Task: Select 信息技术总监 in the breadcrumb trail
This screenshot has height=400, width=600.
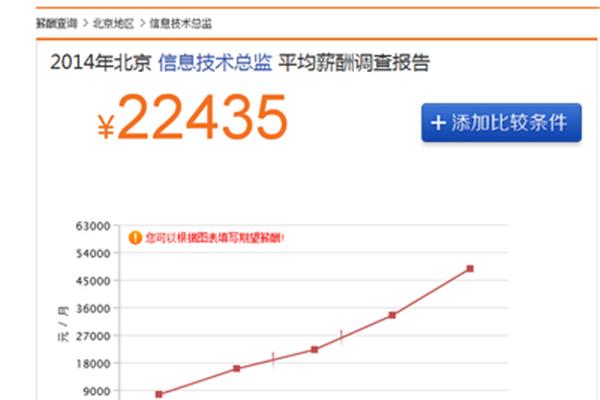Action: (181, 23)
